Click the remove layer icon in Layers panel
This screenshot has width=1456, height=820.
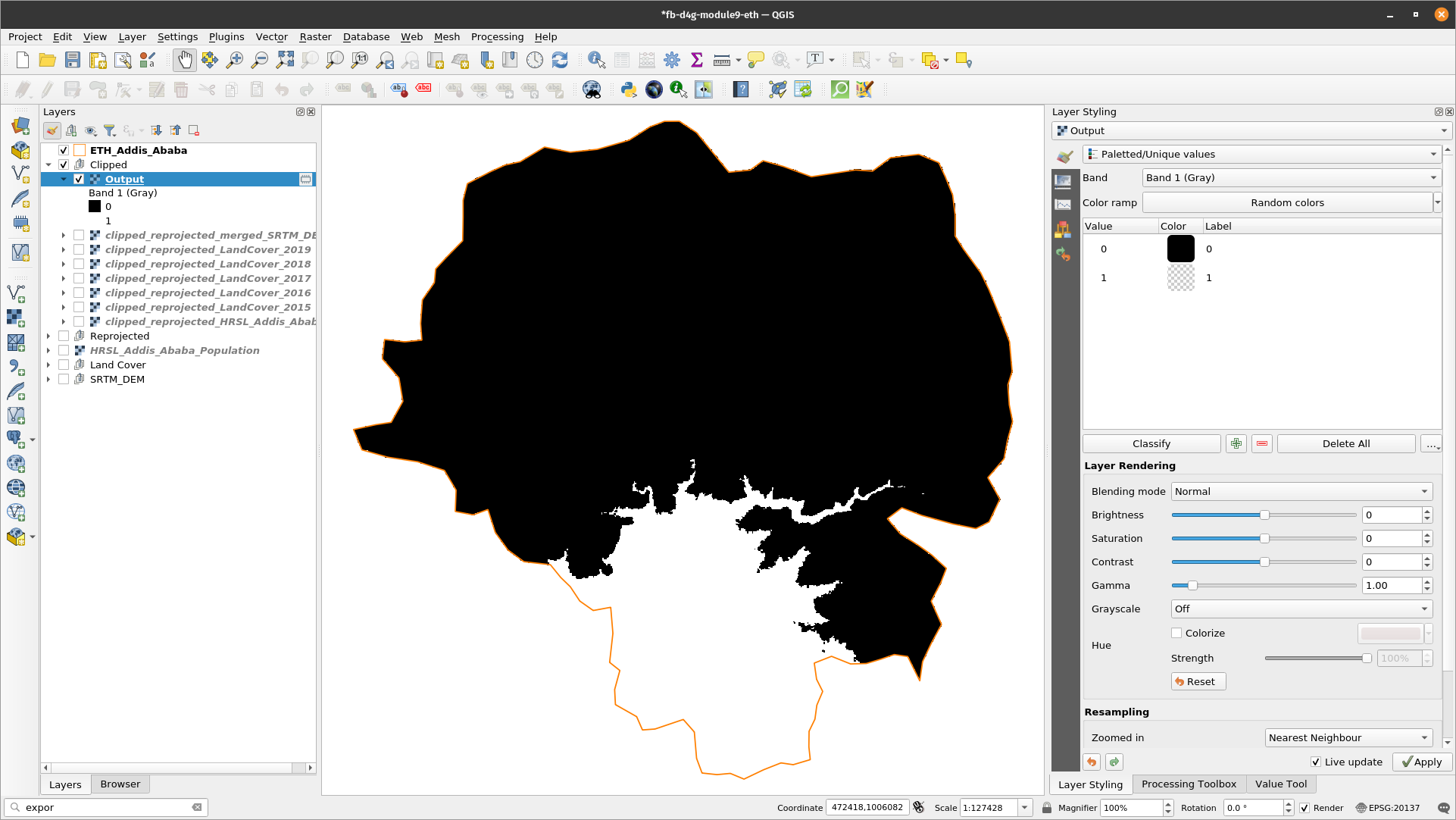pyautogui.click(x=194, y=131)
